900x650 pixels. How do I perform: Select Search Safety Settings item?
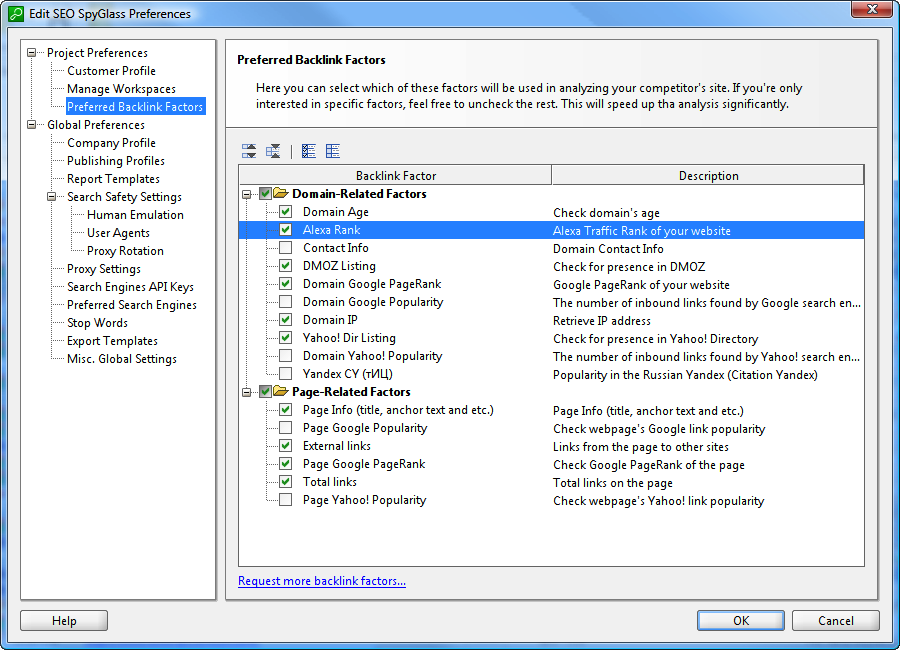124,196
